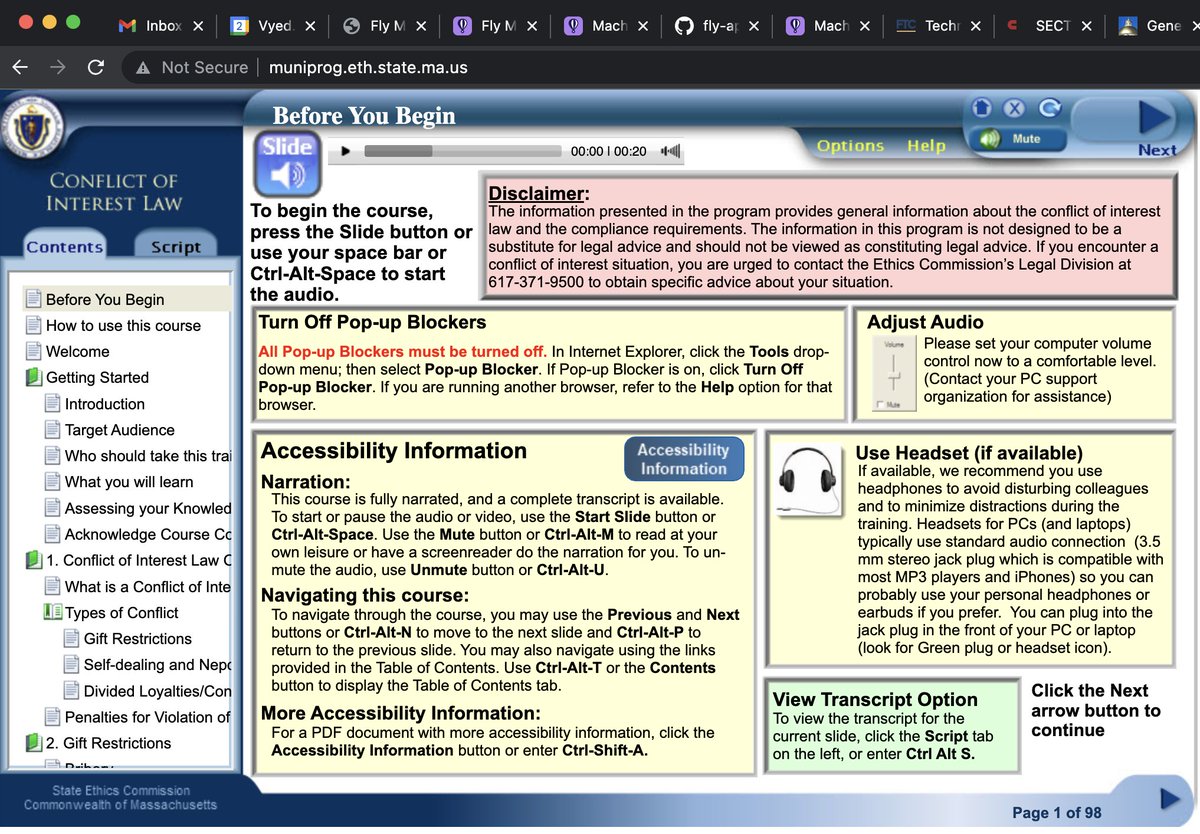This screenshot has height=834, width=1200.
Task: Click the audio progress bar
Action: [462, 152]
